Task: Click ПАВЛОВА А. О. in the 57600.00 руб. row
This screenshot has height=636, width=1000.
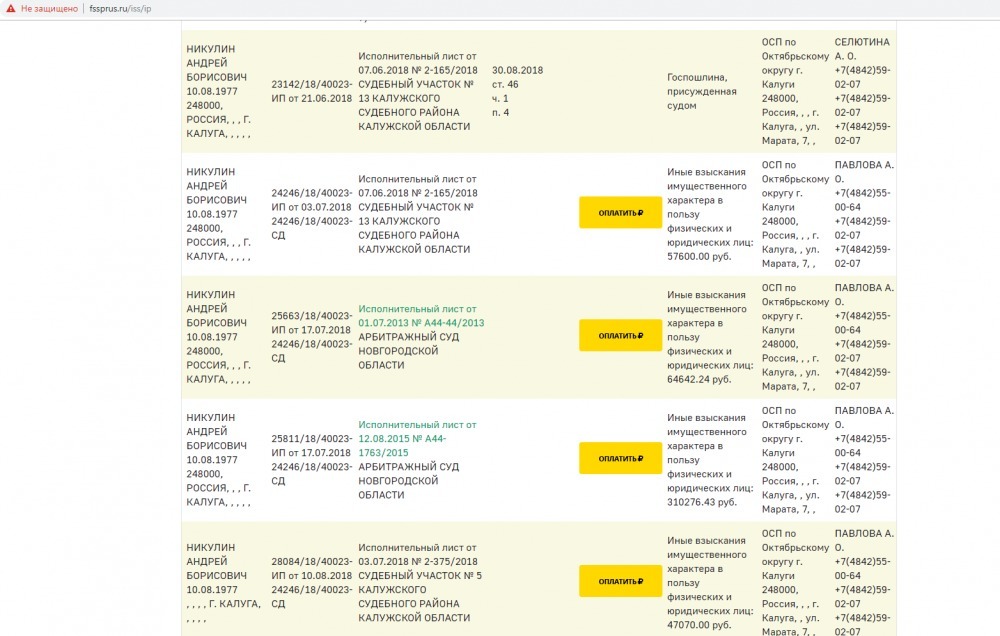Action: pos(864,172)
